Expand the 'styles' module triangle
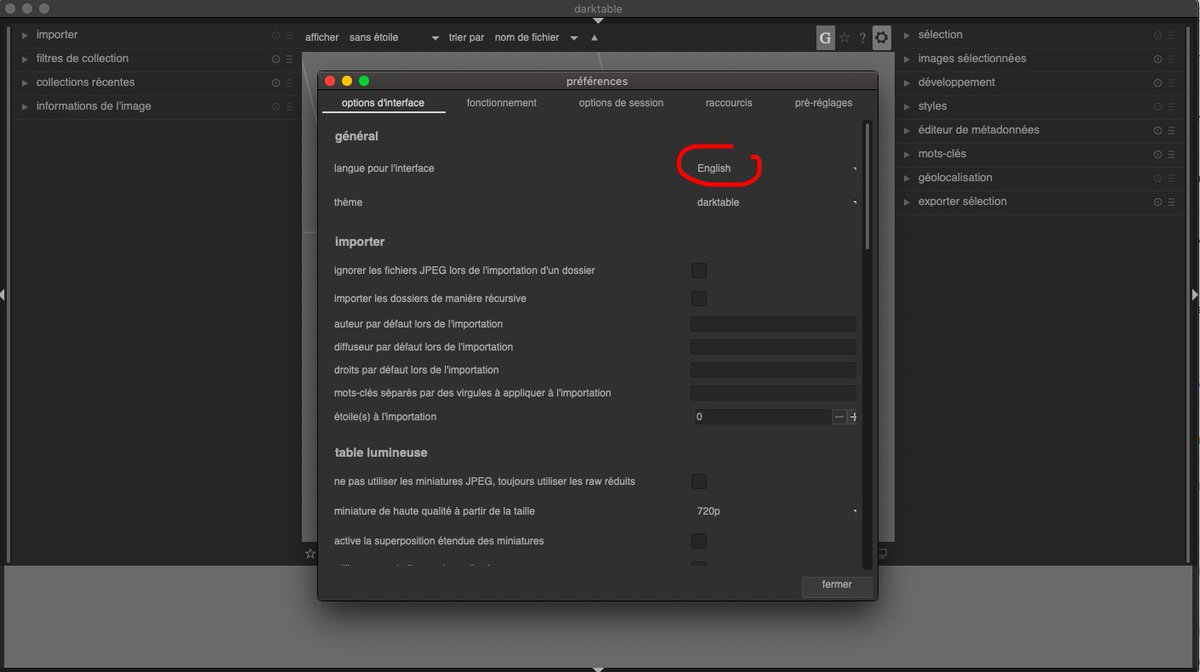1200x672 pixels. coord(907,106)
